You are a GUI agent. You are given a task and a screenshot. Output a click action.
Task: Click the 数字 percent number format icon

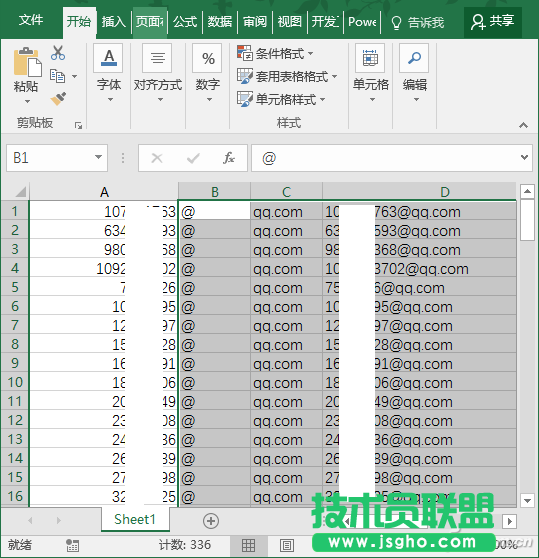207,58
